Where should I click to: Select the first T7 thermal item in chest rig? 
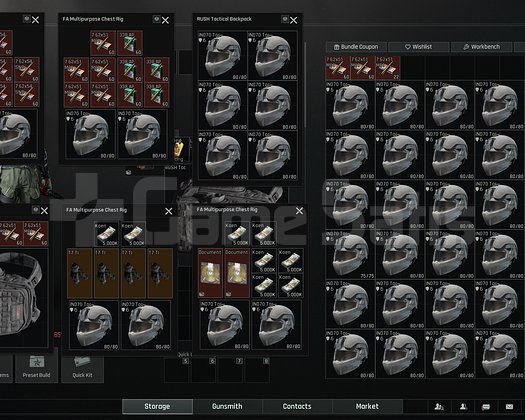click(x=80, y=273)
